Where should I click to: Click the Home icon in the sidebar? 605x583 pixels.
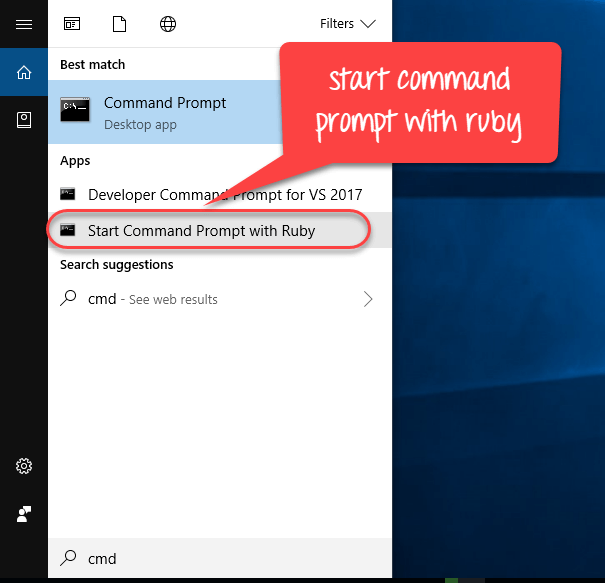tap(24, 72)
